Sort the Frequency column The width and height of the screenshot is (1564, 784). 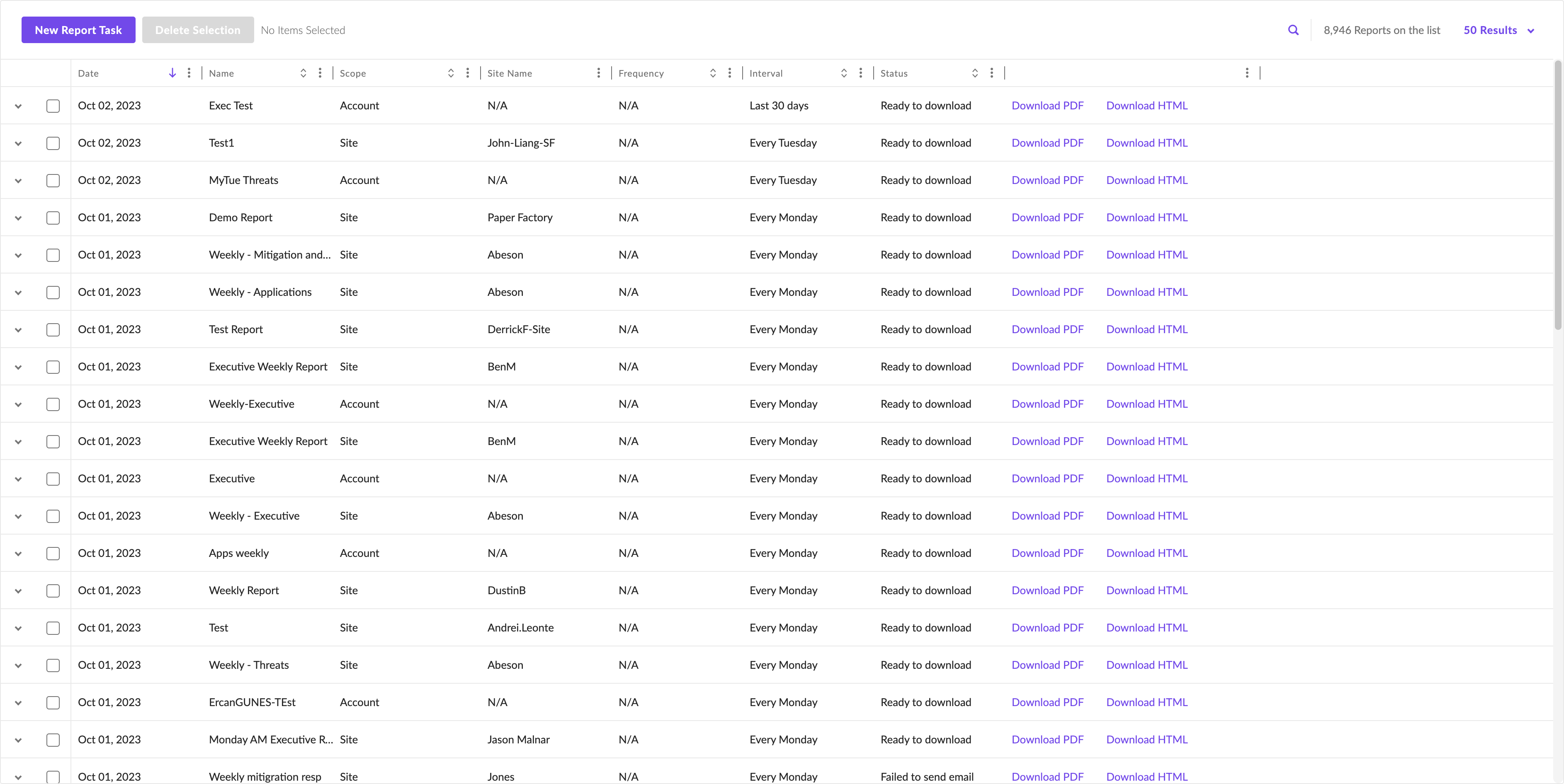713,73
